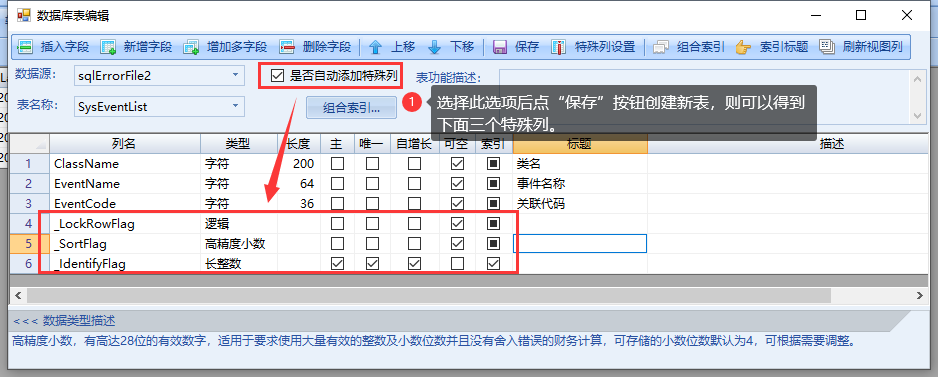Uncheck 可空 box for EventName row
This screenshot has height=377, width=938.
(x=458, y=184)
